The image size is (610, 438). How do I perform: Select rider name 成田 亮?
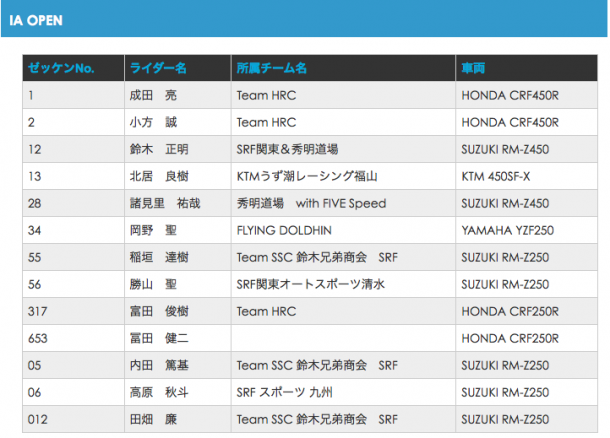(x=153, y=95)
